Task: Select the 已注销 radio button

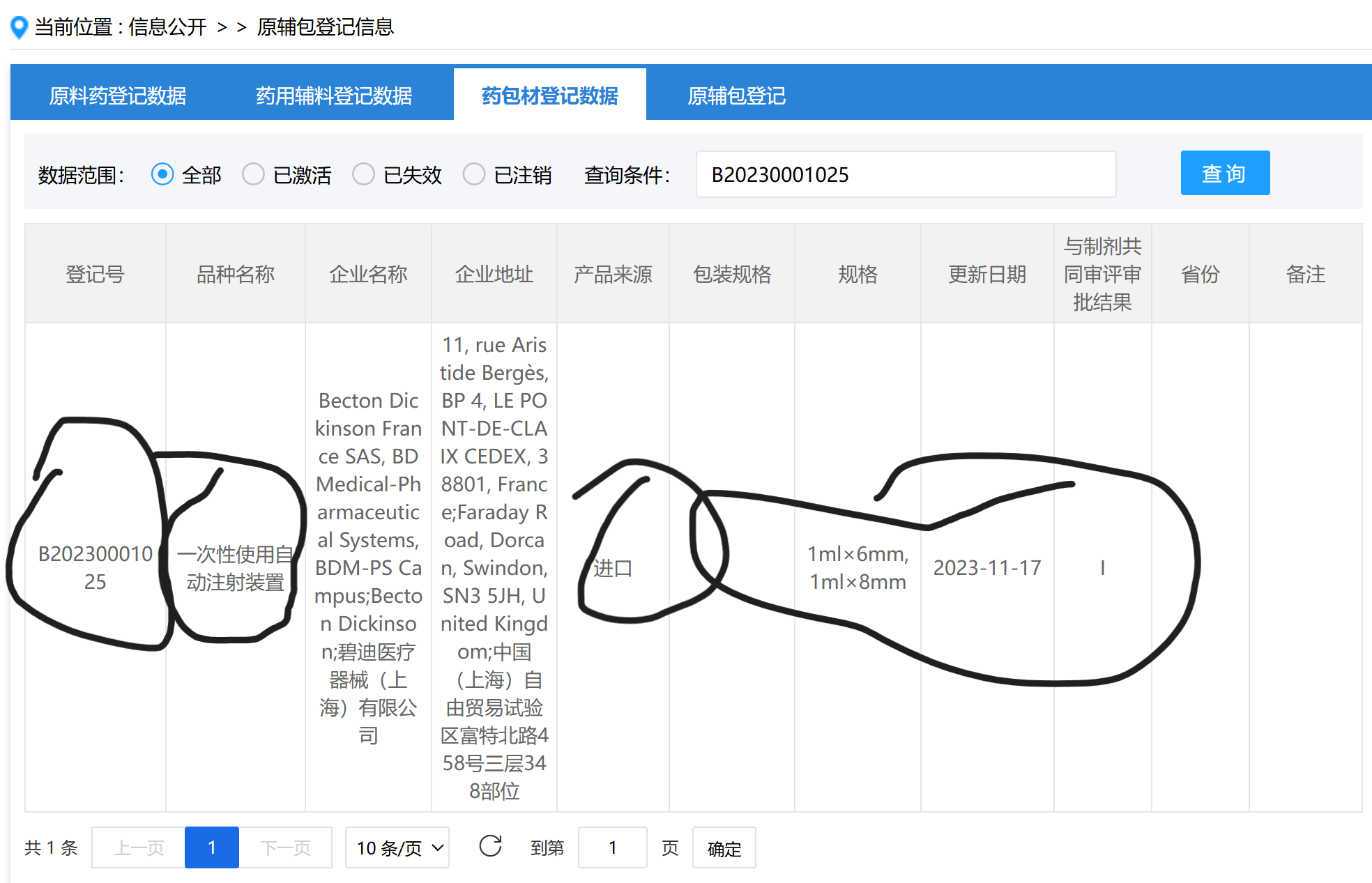Action: (x=474, y=174)
